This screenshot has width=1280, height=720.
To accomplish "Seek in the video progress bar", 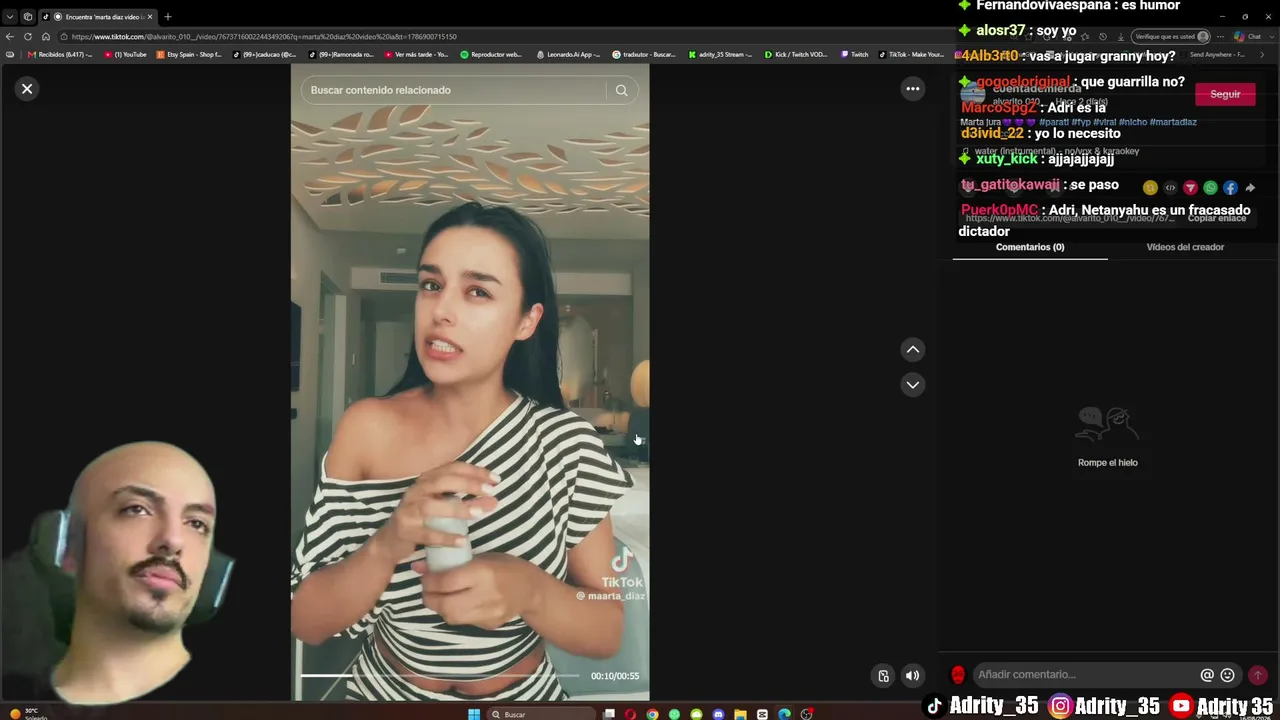I will (x=440, y=676).
